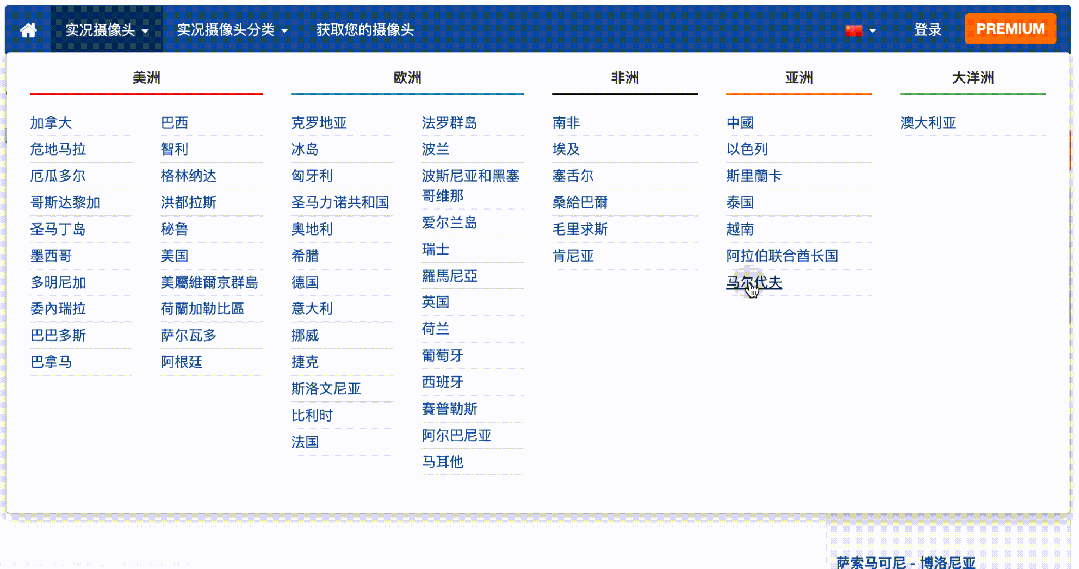This screenshot has width=1079, height=569.
Task: Collapse the 实况摄像头 dropdown menu
Action: coord(107,30)
